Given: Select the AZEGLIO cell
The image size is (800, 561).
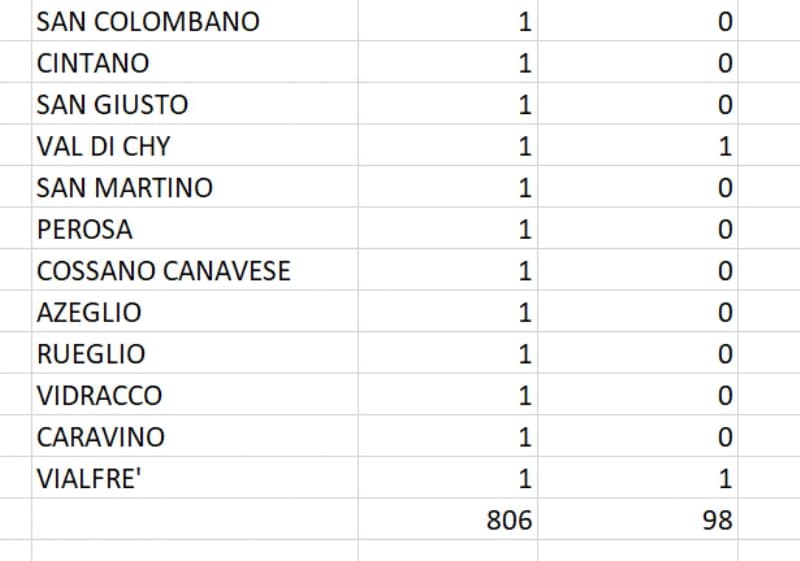Looking at the screenshot, I should (x=89, y=313).
